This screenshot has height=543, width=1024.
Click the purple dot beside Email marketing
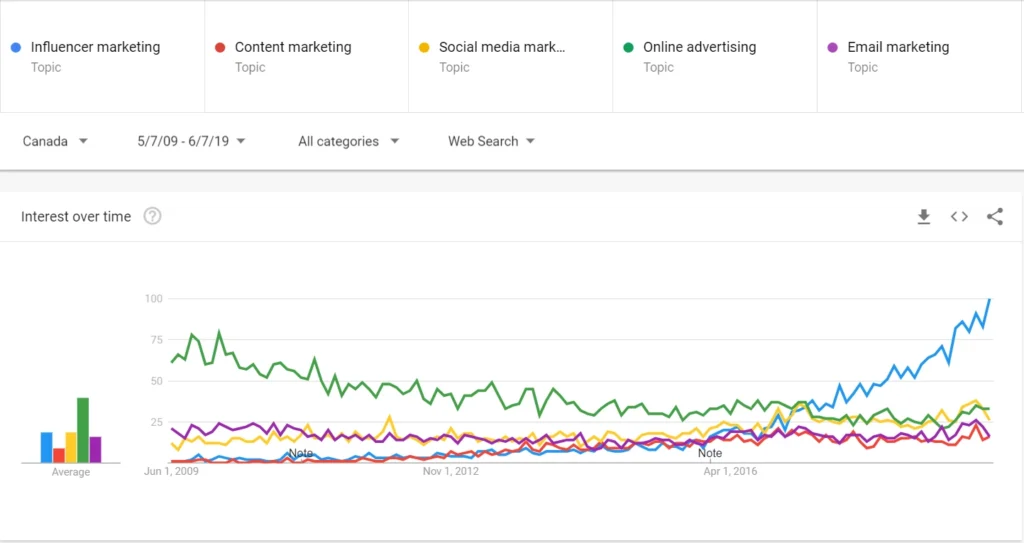pos(832,47)
